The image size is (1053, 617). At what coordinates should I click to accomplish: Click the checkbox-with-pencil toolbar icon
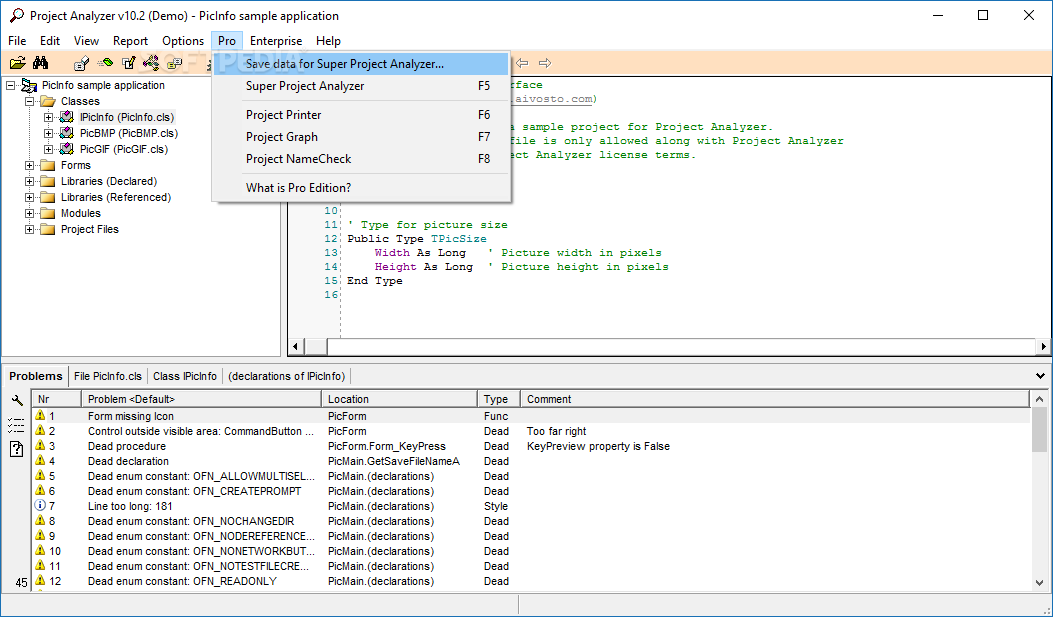[128, 63]
